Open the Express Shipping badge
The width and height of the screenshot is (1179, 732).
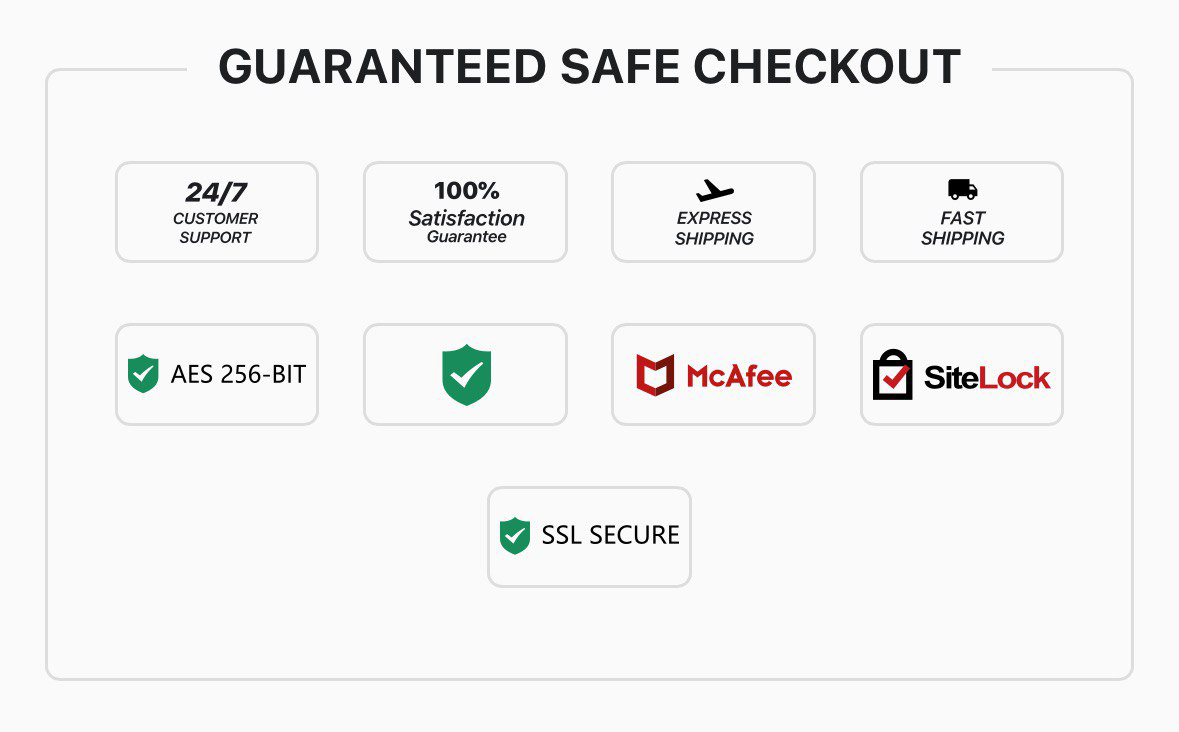(x=714, y=212)
